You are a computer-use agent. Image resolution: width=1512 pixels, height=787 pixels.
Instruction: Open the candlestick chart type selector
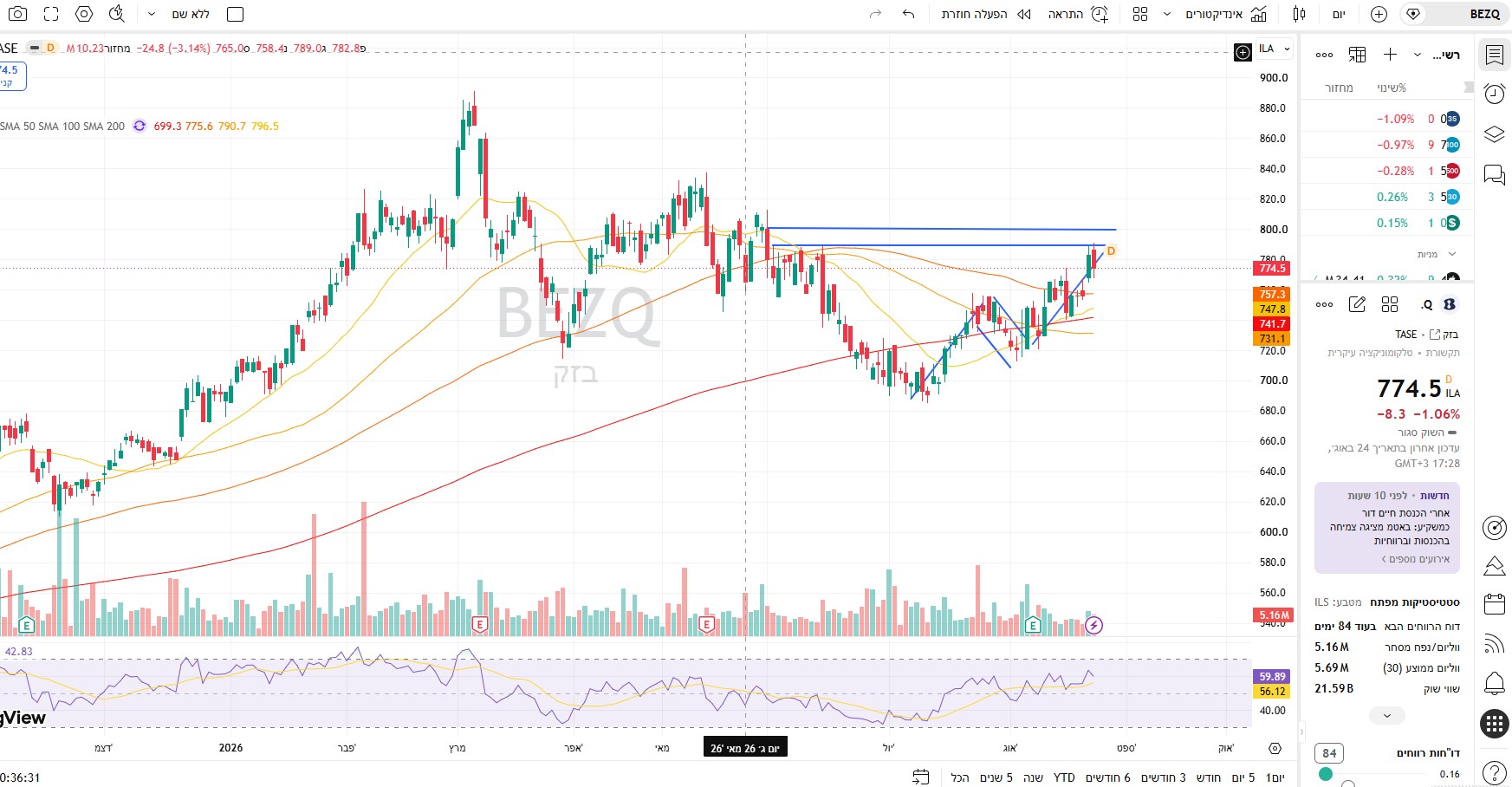click(x=1299, y=14)
